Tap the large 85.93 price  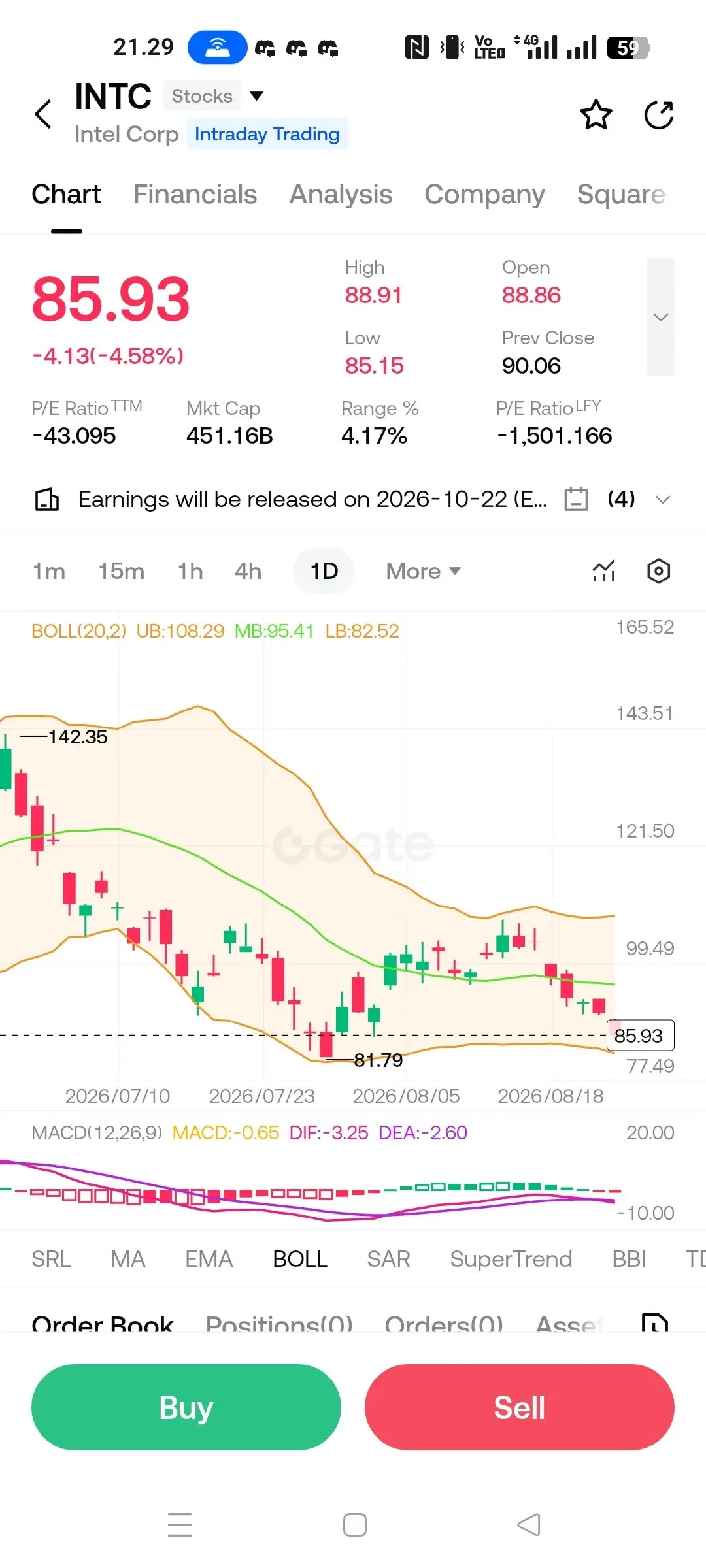point(110,299)
